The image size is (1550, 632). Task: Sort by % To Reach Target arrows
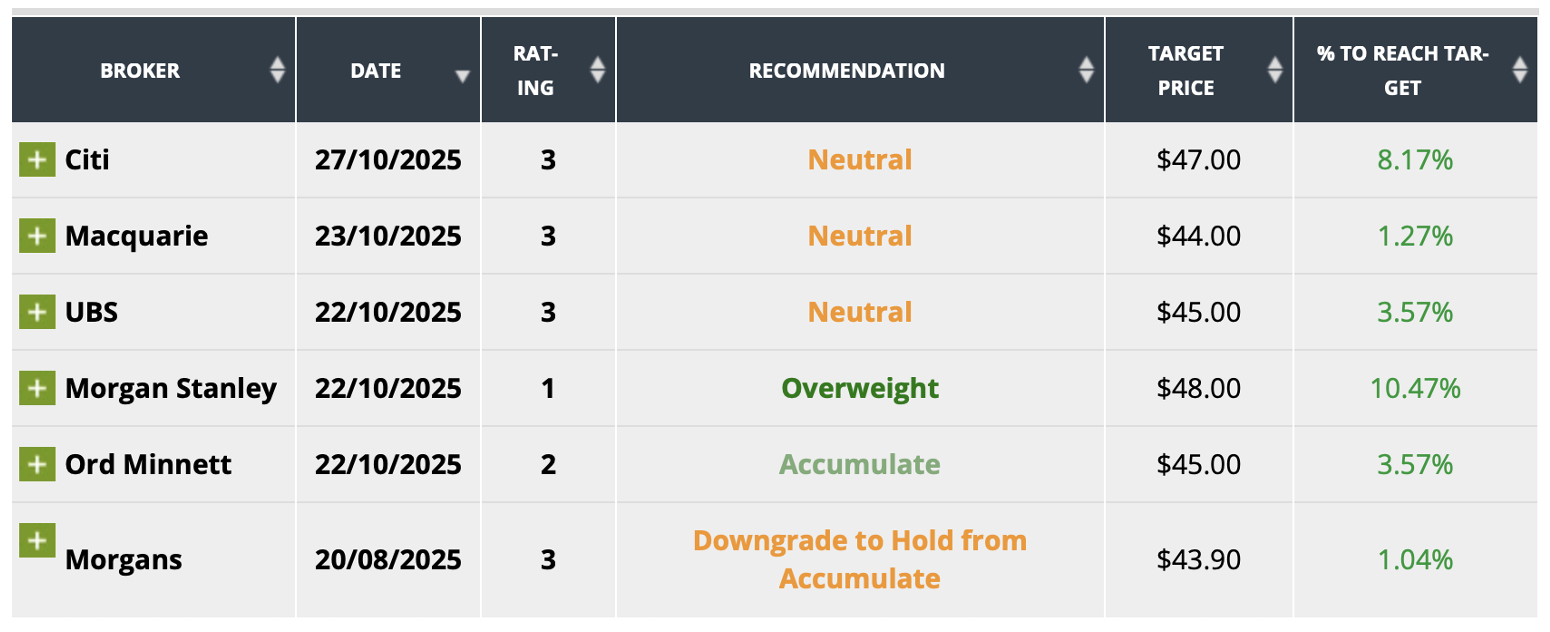pyautogui.click(x=1520, y=70)
